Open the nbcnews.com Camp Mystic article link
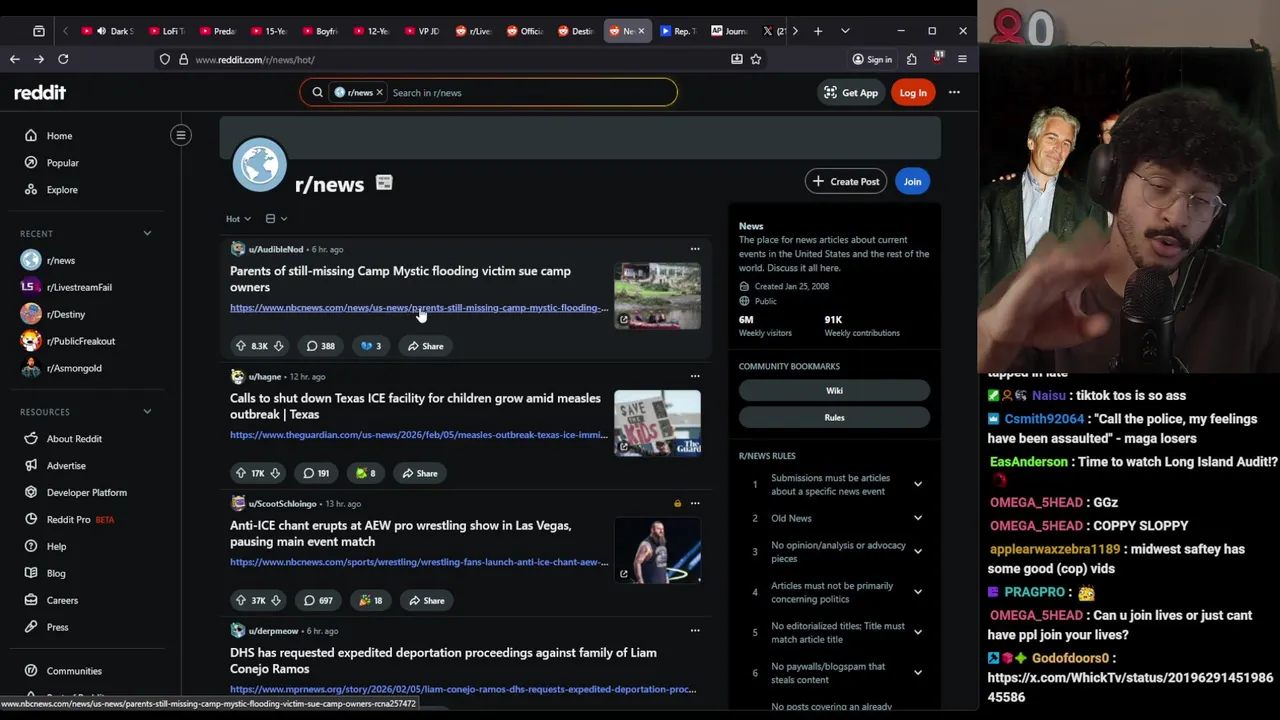1280x720 pixels. (419, 308)
